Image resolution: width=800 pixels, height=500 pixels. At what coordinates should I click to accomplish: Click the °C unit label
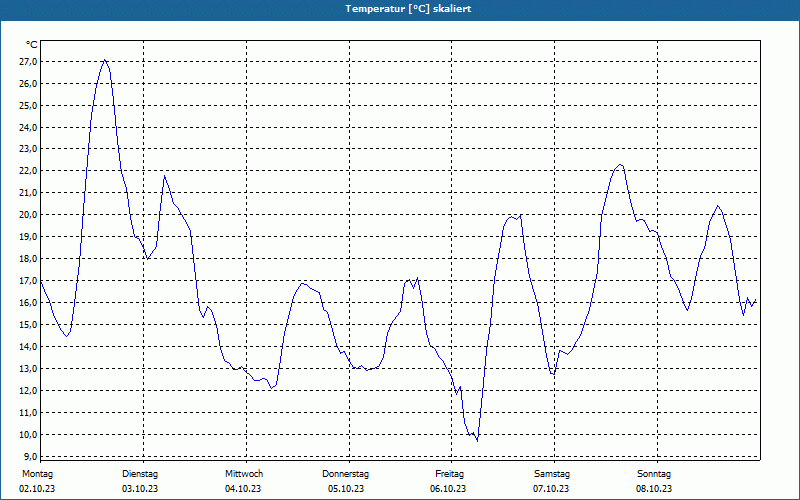point(32,45)
